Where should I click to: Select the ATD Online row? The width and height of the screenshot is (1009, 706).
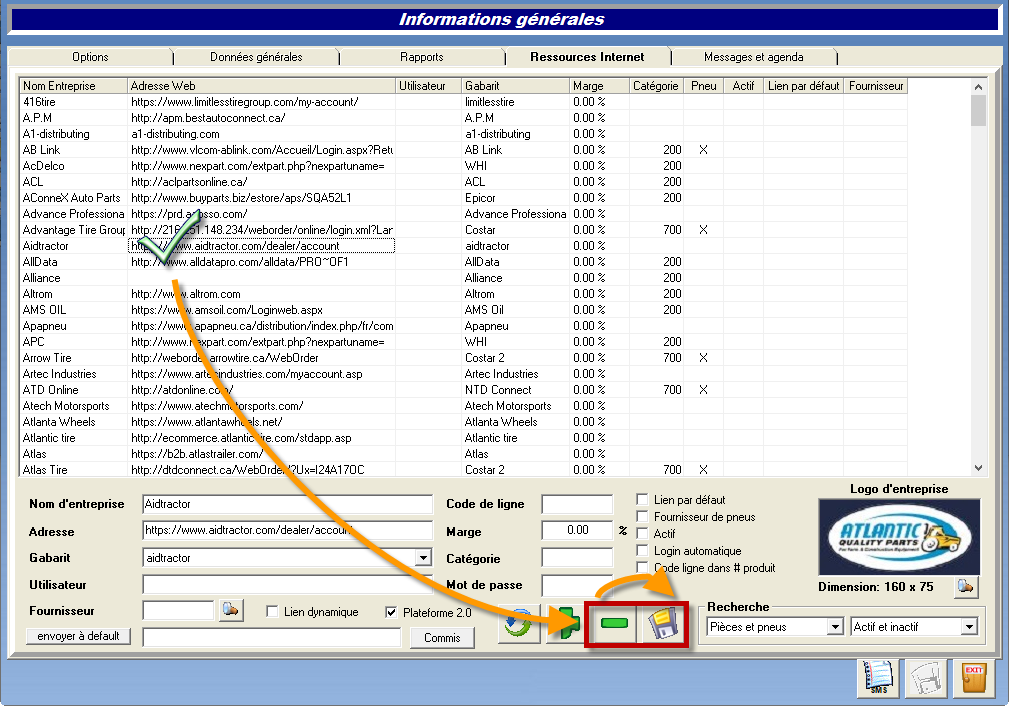pos(463,390)
